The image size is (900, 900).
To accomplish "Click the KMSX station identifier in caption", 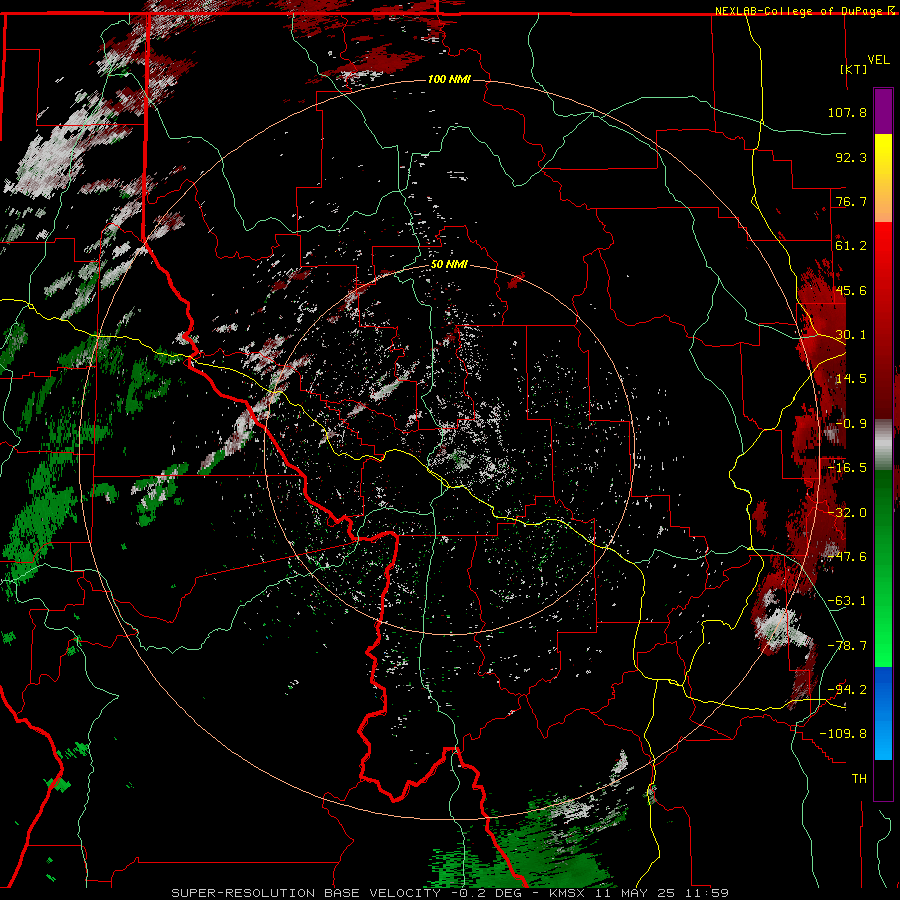I will click(x=569, y=893).
